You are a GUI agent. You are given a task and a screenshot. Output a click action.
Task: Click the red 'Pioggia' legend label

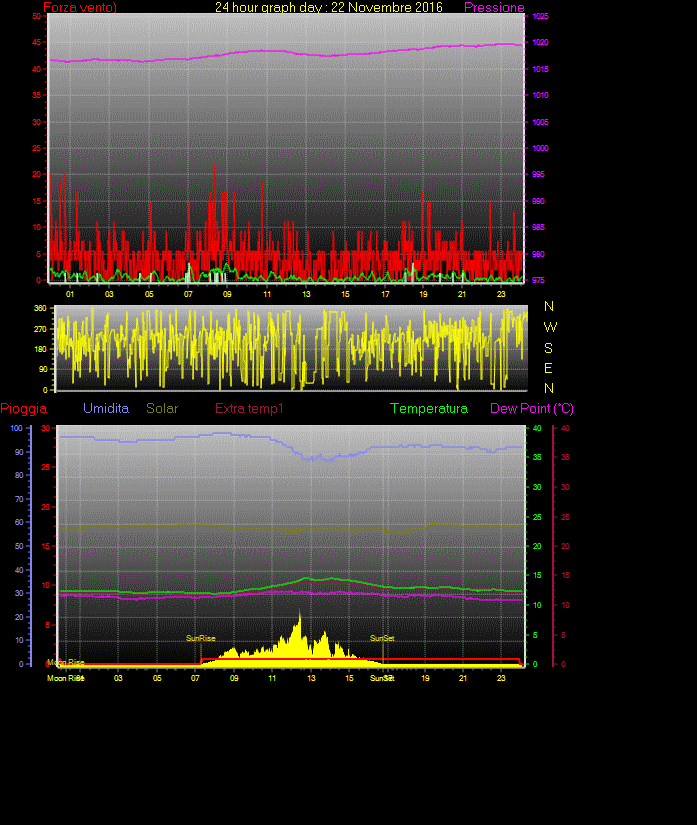click(24, 408)
